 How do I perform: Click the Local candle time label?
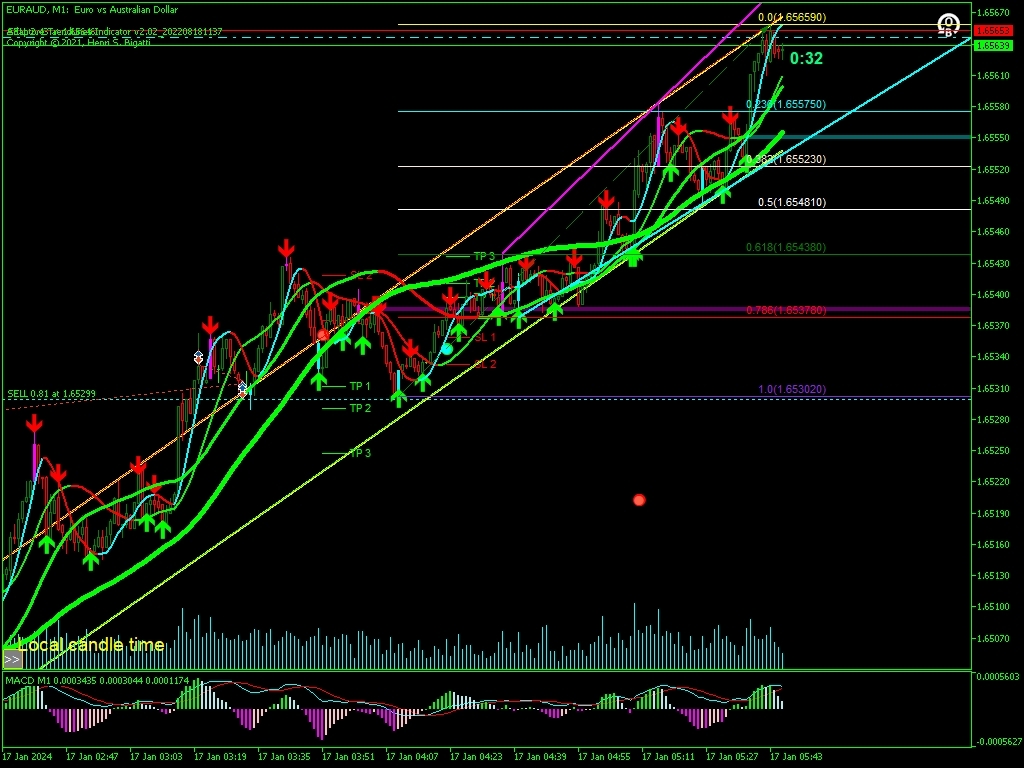91,645
